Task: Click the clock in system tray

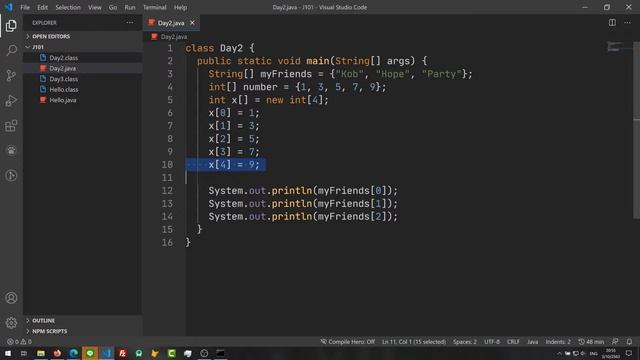Action: pyautogui.click(x=611, y=353)
